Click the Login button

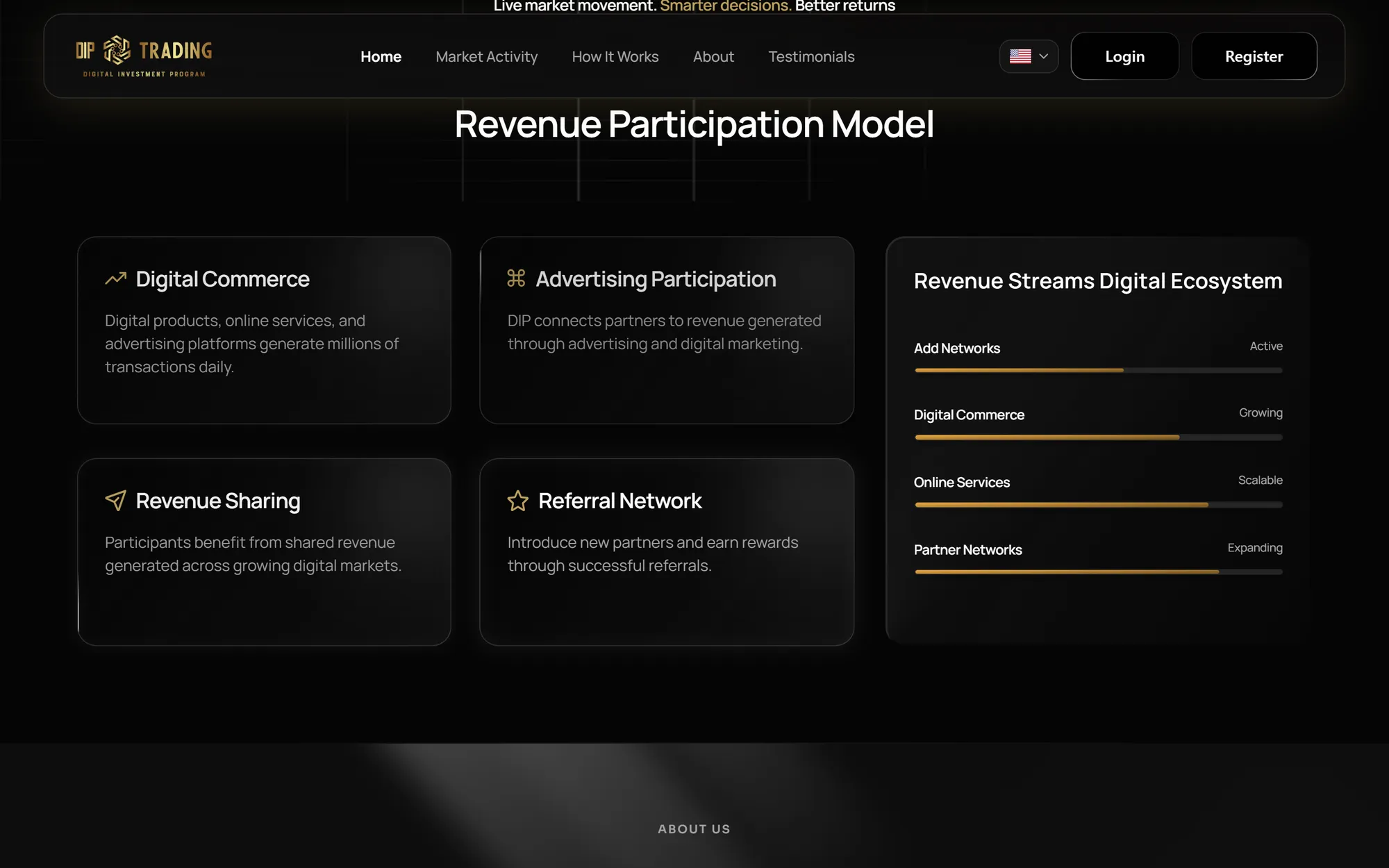(x=1124, y=56)
